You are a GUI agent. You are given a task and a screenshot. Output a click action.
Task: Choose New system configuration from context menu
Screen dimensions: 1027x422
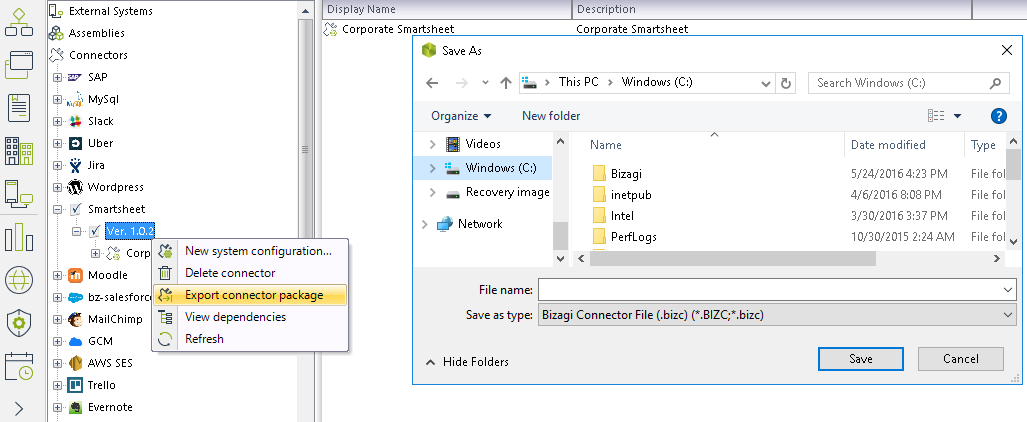click(250, 251)
